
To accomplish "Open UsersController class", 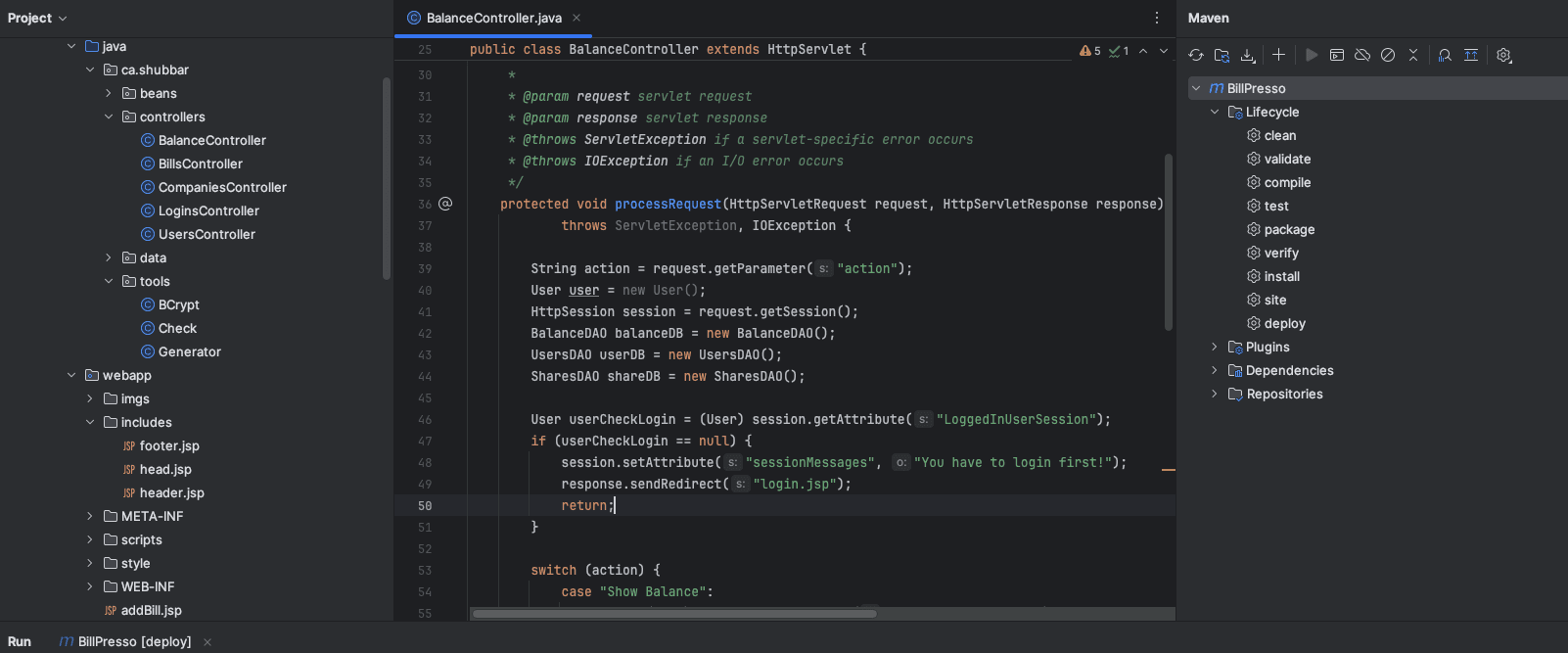I will tap(207, 234).
